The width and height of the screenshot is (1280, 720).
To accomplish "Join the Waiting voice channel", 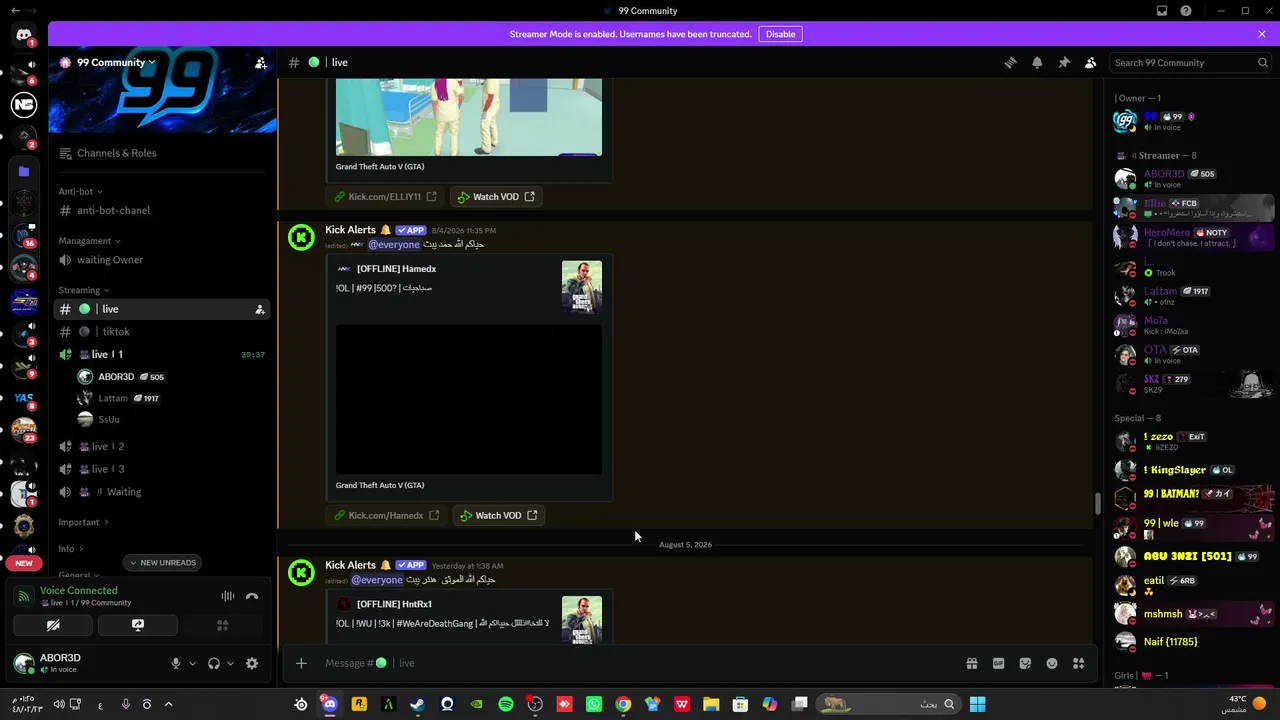I will pos(162,492).
